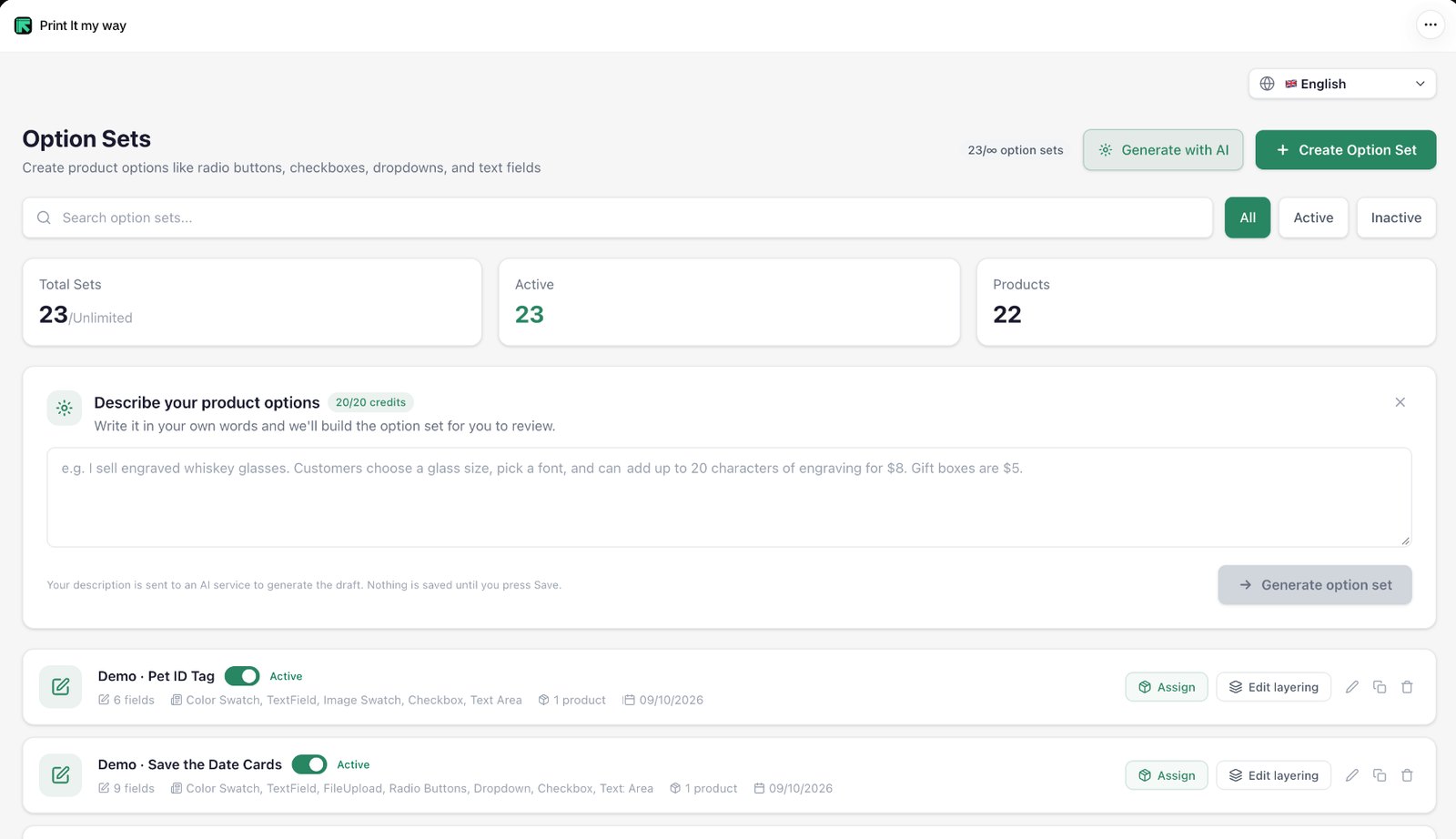This screenshot has height=839, width=1456.
Task: Duplicate the Pet ID Tag option set
Action: pos(1380,687)
